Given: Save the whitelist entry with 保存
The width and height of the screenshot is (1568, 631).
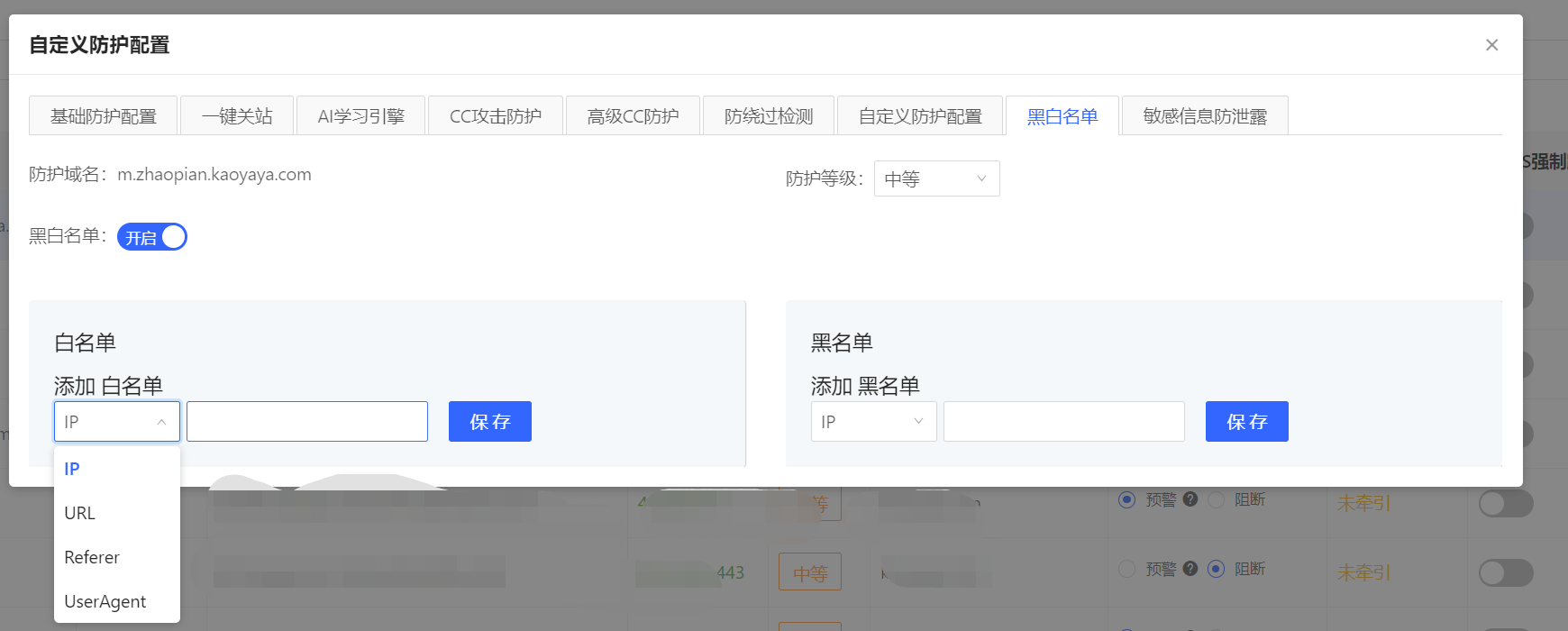Looking at the screenshot, I should point(490,422).
